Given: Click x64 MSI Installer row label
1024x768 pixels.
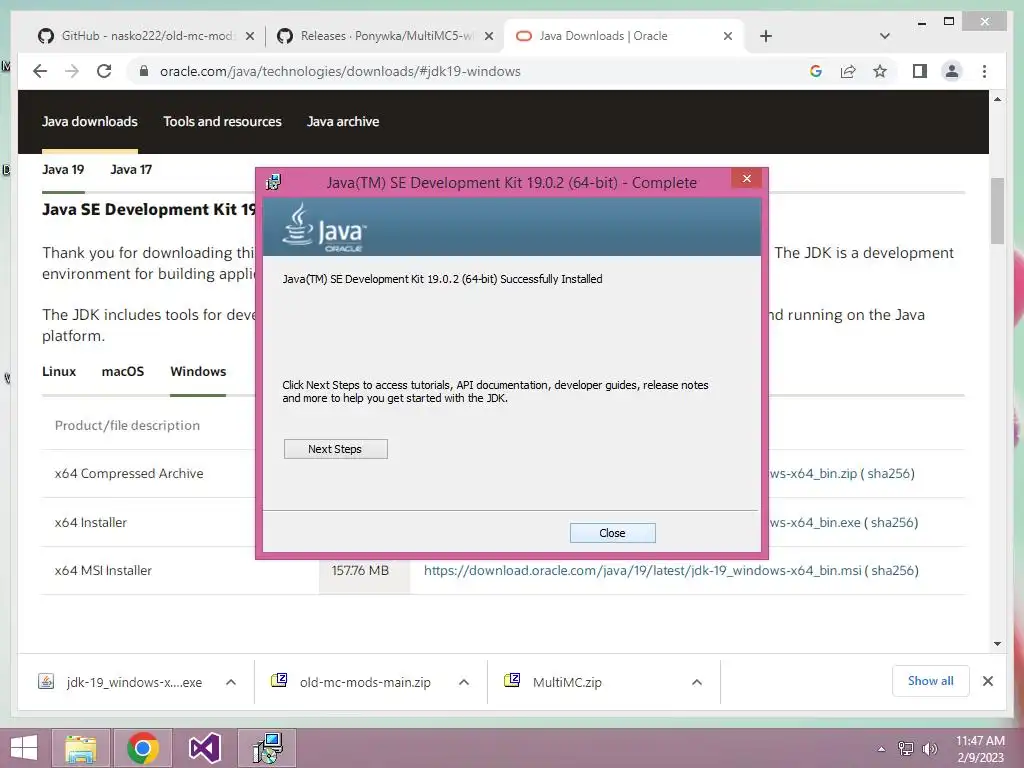Looking at the screenshot, I should pos(103,570).
